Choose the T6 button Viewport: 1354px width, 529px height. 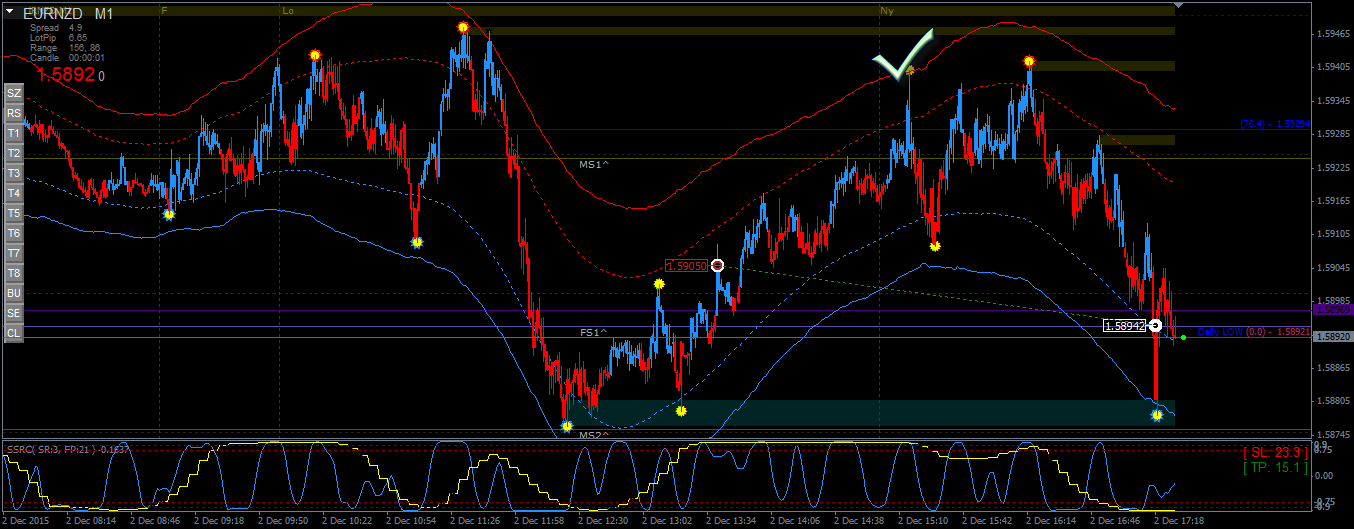[14, 233]
